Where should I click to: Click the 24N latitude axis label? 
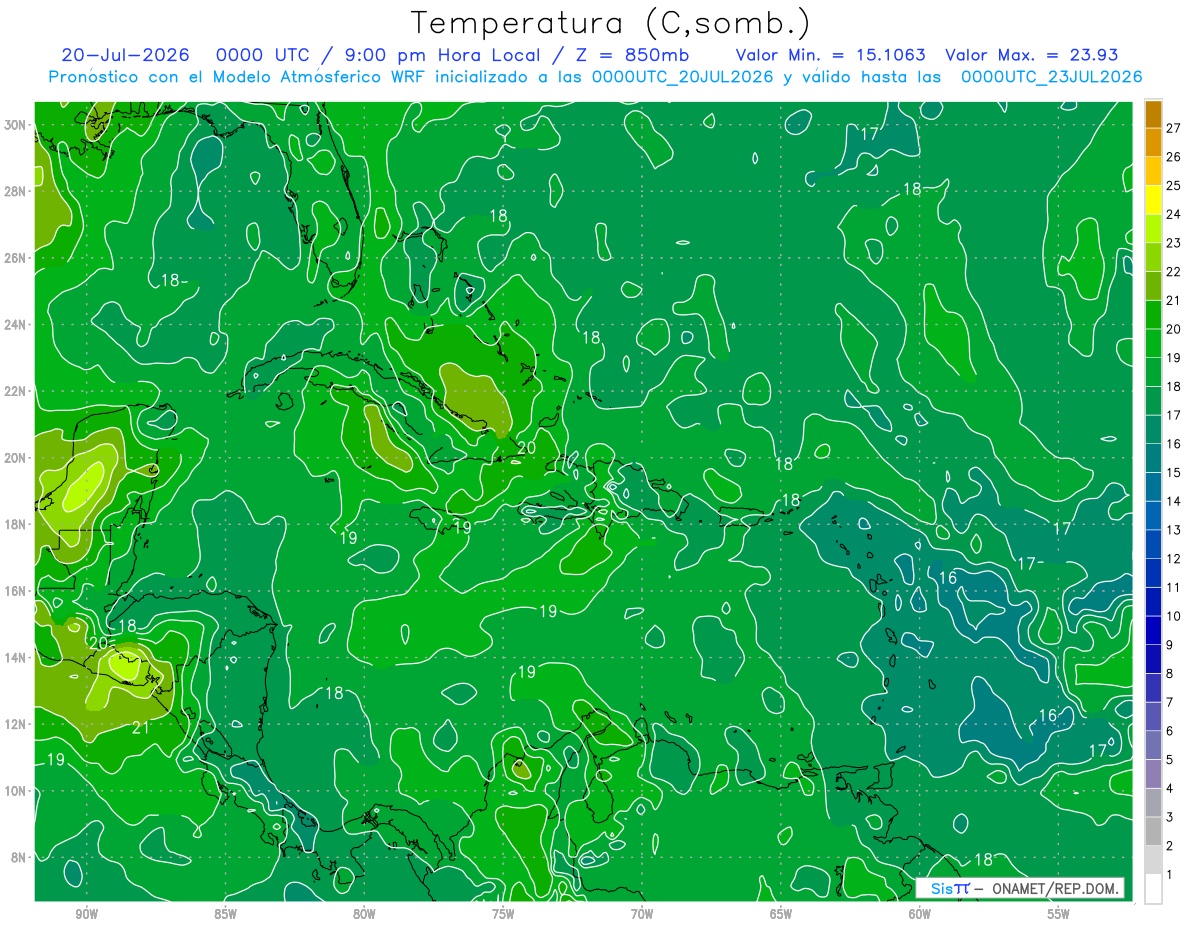(x=15, y=325)
